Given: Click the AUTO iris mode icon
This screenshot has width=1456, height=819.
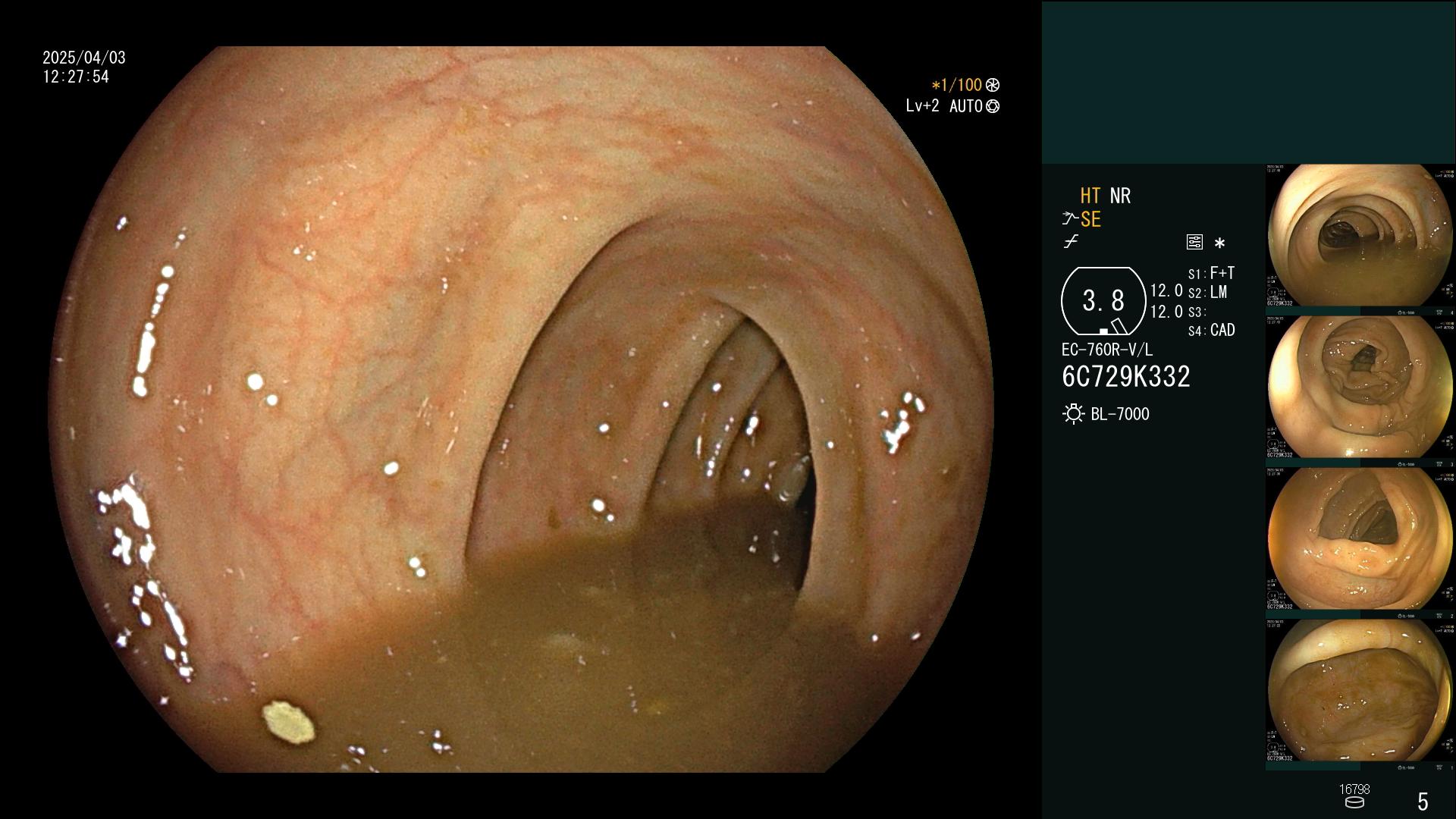Looking at the screenshot, I should 993,106.
